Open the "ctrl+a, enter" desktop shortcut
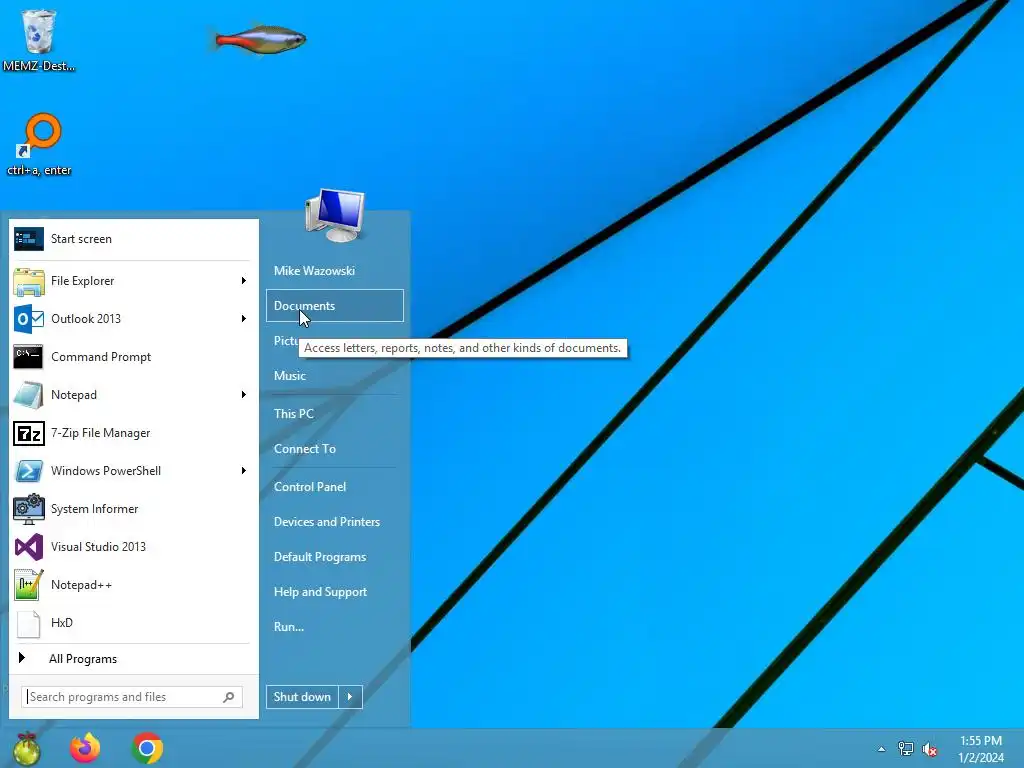The width and height of the screenshot is (1024, 768). coord(39,145)
